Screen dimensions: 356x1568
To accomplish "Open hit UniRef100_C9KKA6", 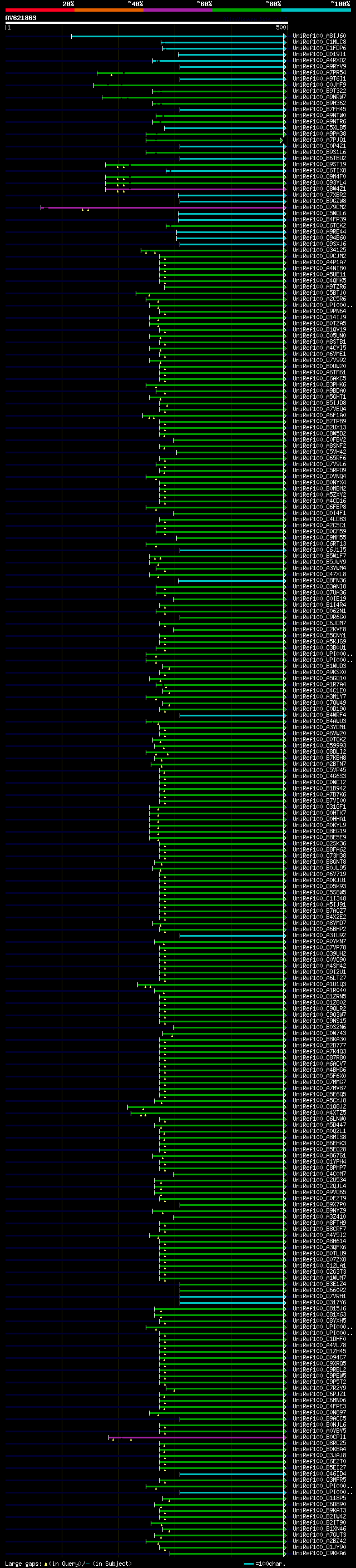I will pos(319,1553).
